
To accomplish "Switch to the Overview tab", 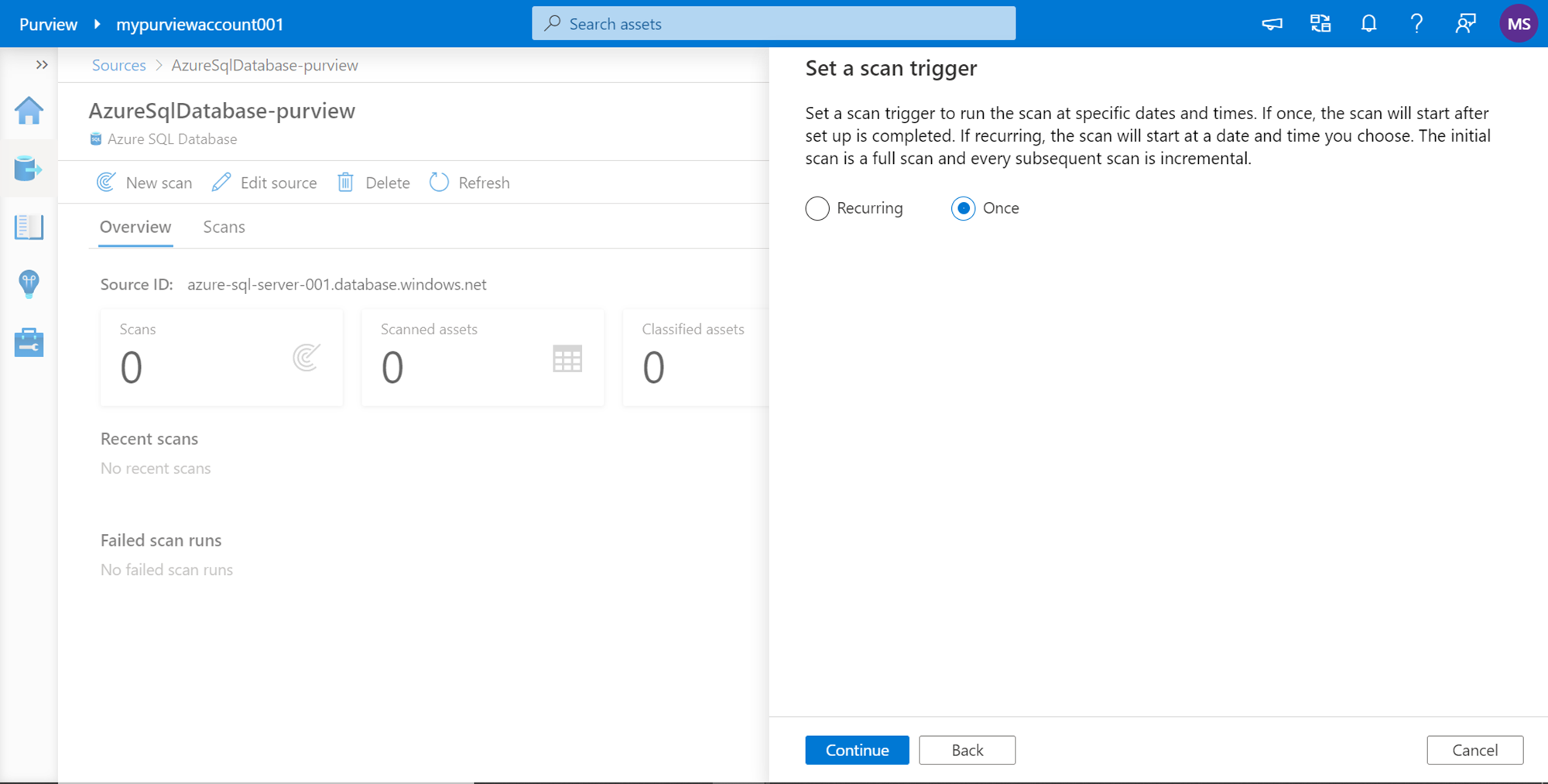I will point(135,227).
